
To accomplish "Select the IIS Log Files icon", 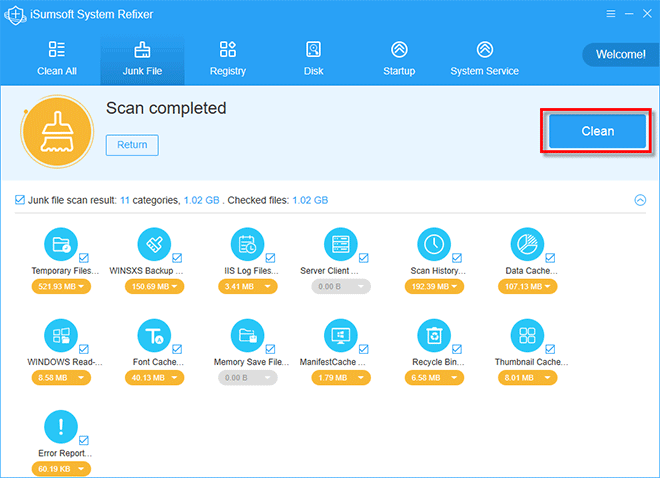I will (248, 244).
